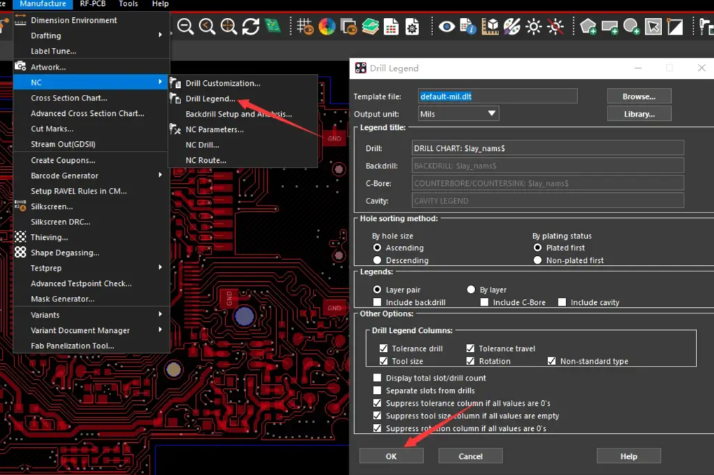714x475 pixels.
Task: Click the NC Parameters icon in submenu
Action: point(177,129)
